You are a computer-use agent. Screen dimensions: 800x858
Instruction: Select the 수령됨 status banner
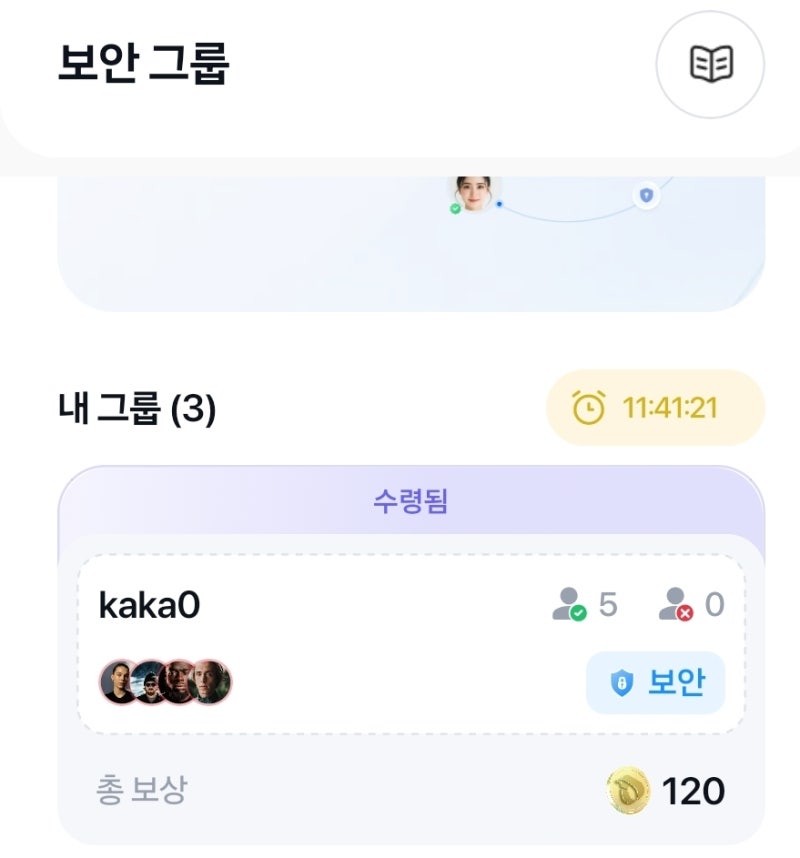410,501
